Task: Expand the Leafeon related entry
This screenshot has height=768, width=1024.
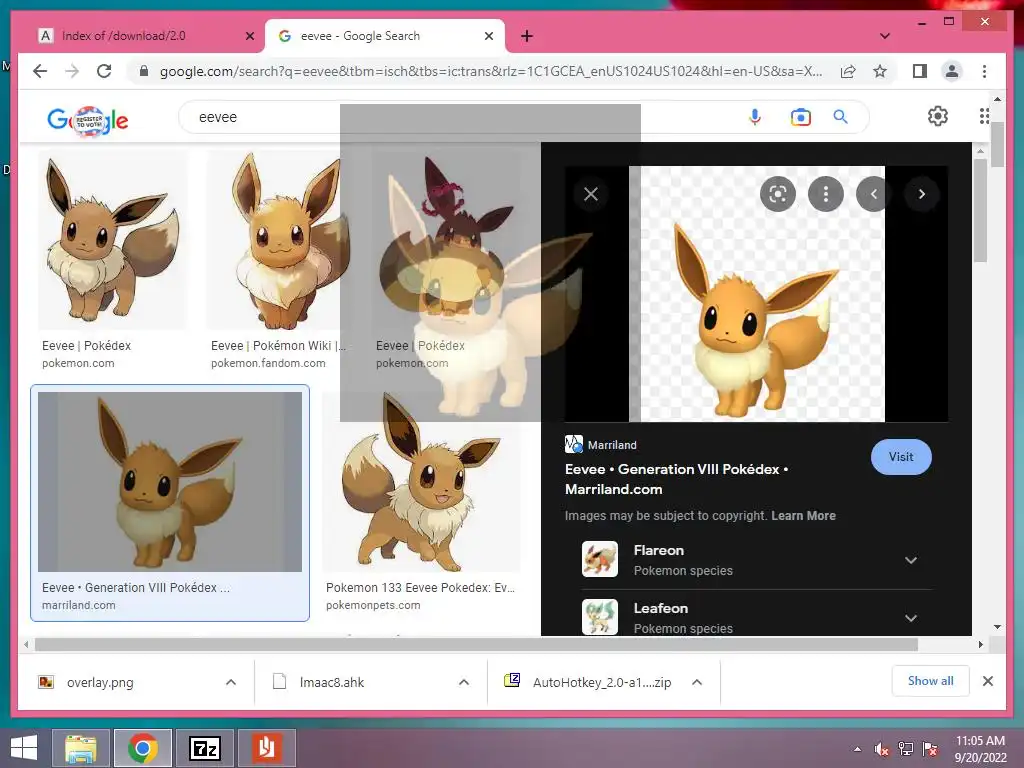Action: 911,618
